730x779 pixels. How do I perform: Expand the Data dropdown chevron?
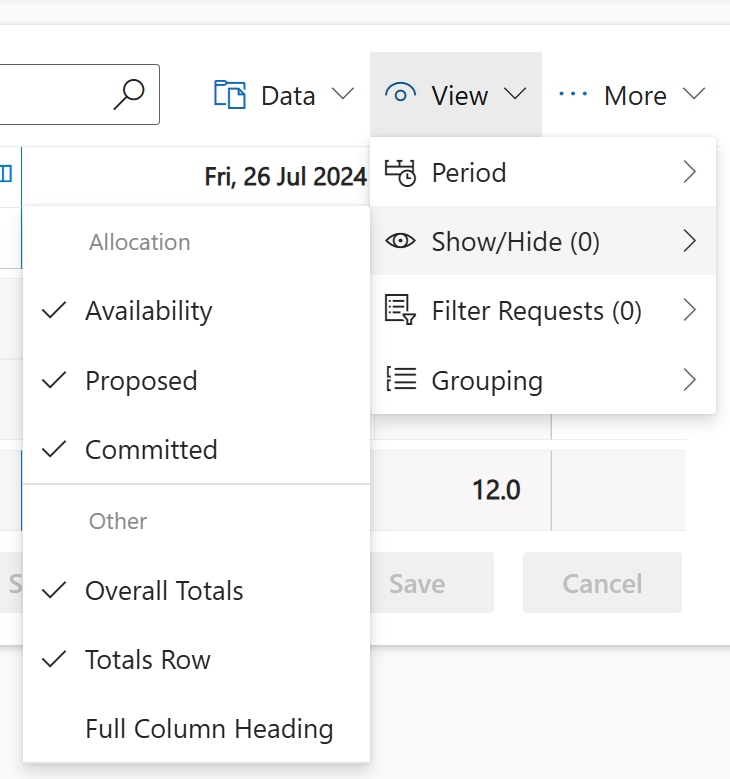click(343, 93)
